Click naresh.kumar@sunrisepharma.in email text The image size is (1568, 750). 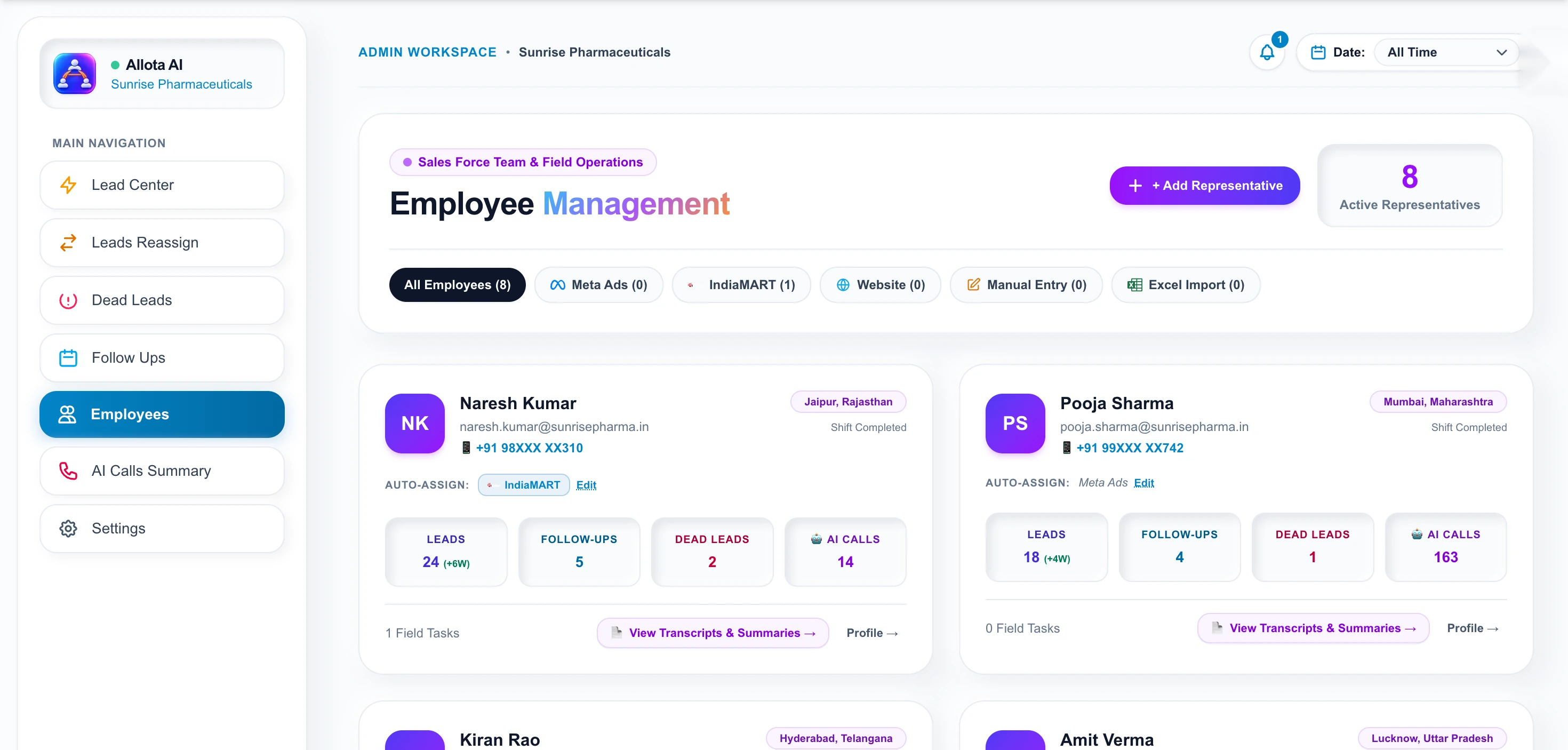pos(554,427)
